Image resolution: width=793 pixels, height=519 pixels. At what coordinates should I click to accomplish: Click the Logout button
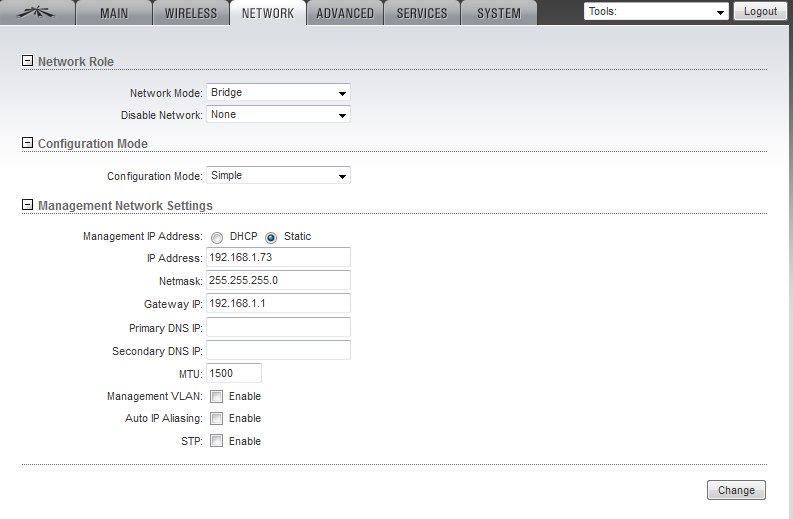(x=760, y=11)
